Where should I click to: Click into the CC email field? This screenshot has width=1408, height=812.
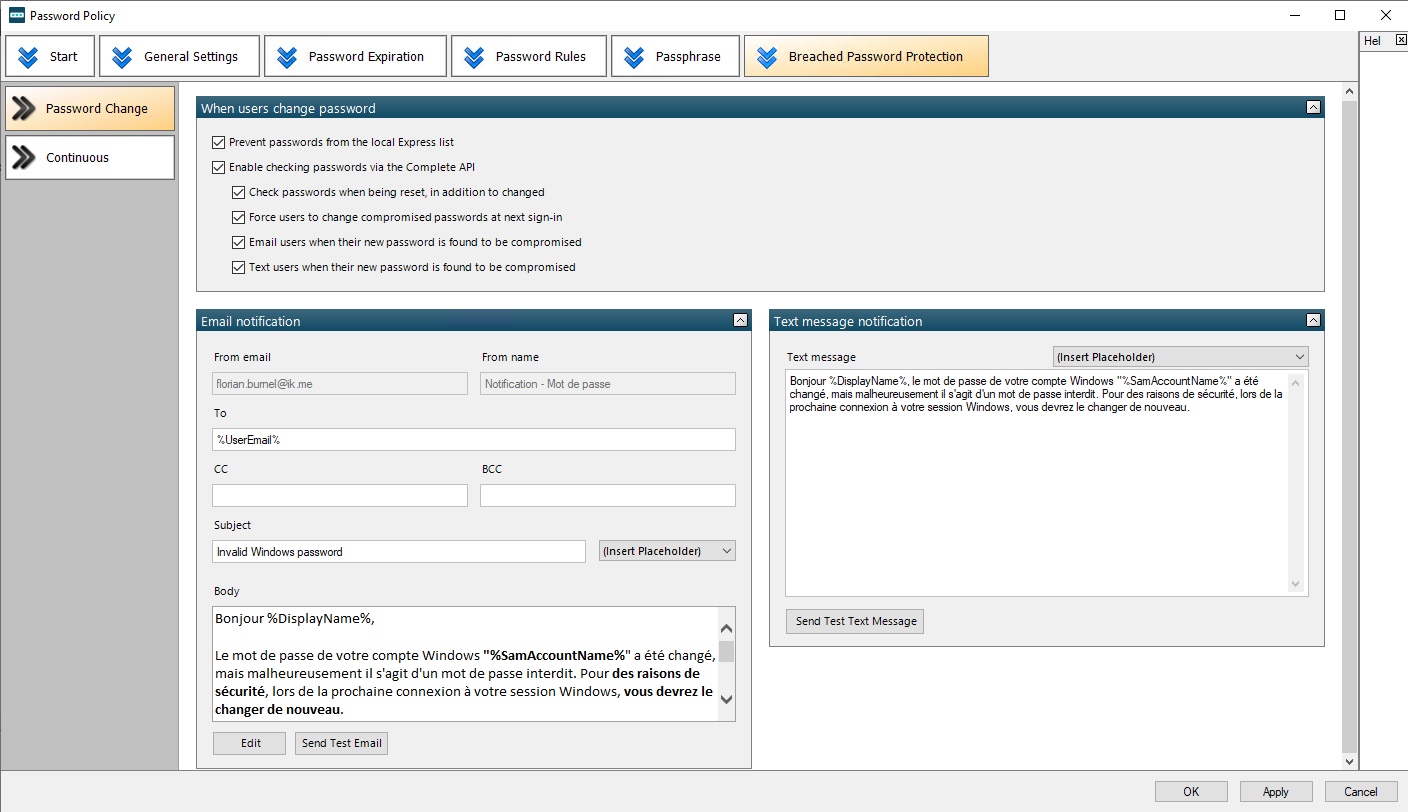339,496
